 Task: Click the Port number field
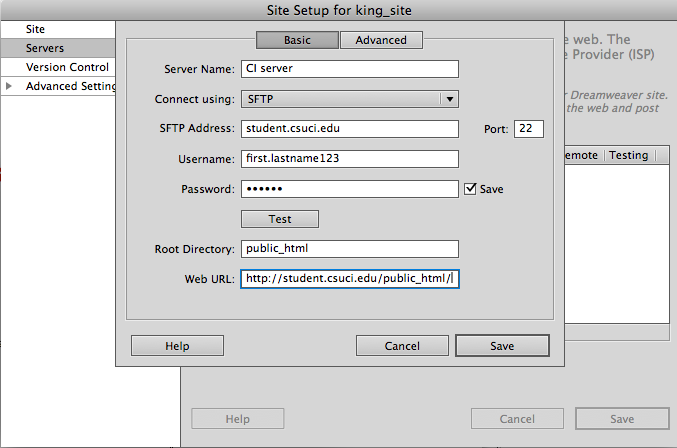[x=528, y=129]
